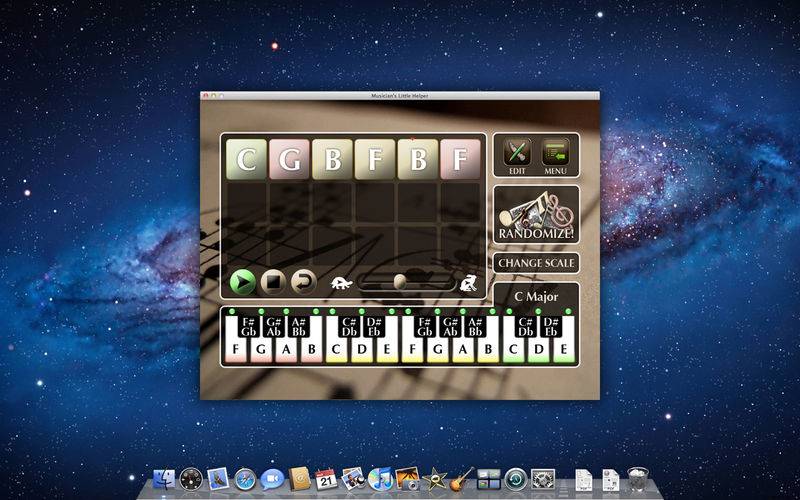800x500 pixels.
Task: Play the first C#/Db black key
Action: point(349,327)
